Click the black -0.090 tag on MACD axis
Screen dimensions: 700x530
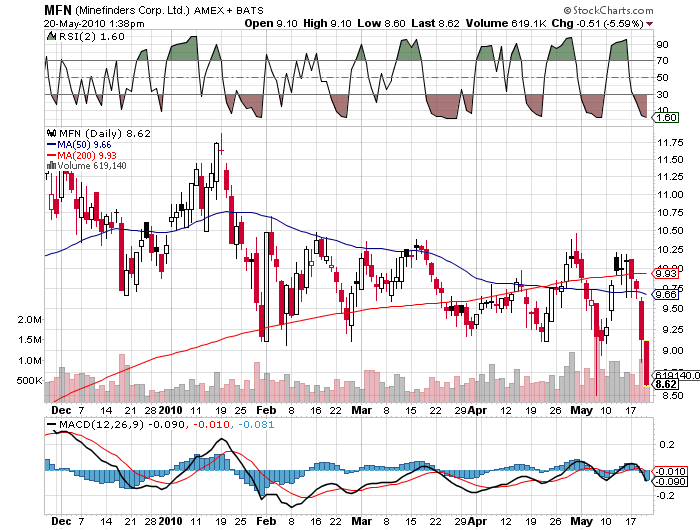(x=669, y=482)
